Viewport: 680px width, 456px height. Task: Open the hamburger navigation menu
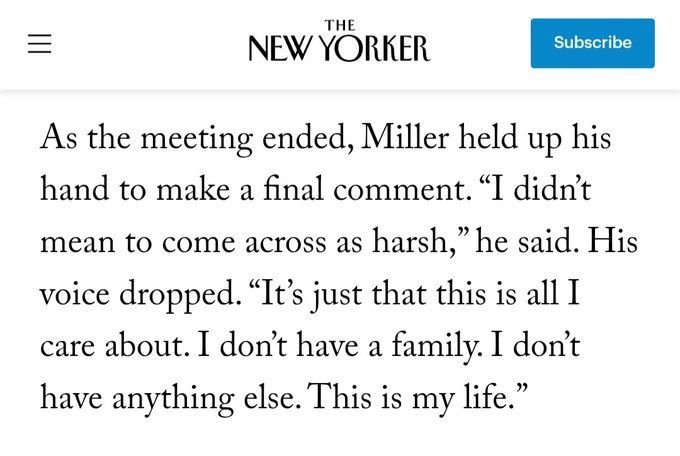point(39,45)
